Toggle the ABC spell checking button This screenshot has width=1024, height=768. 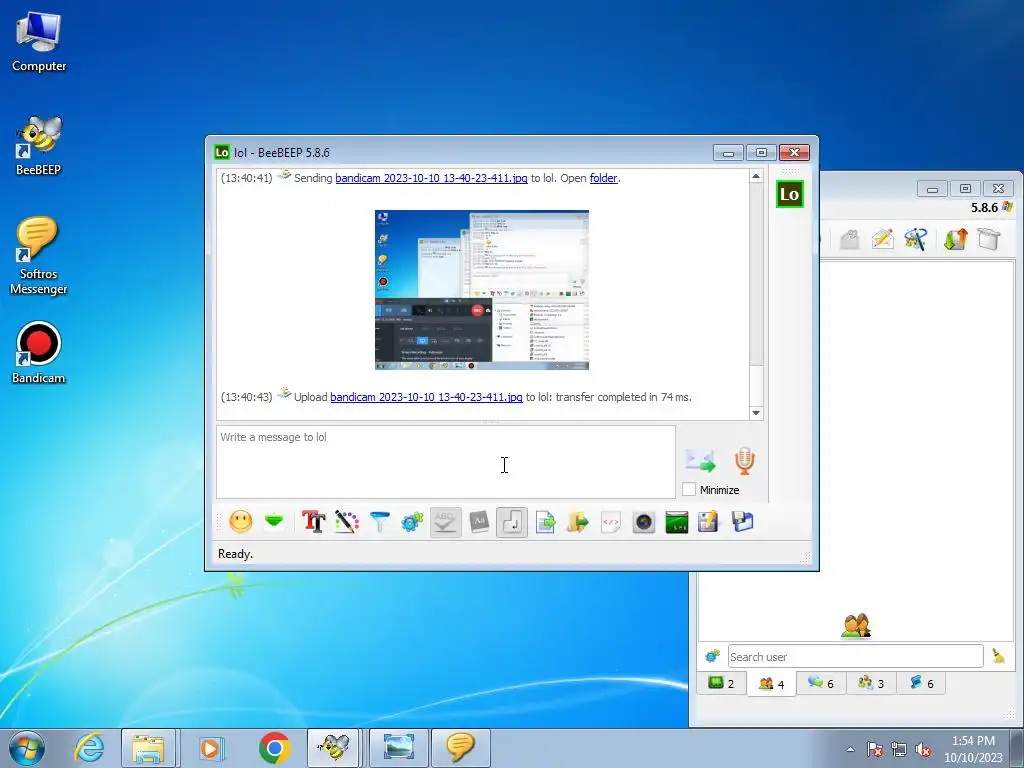[x=445, y=522]
